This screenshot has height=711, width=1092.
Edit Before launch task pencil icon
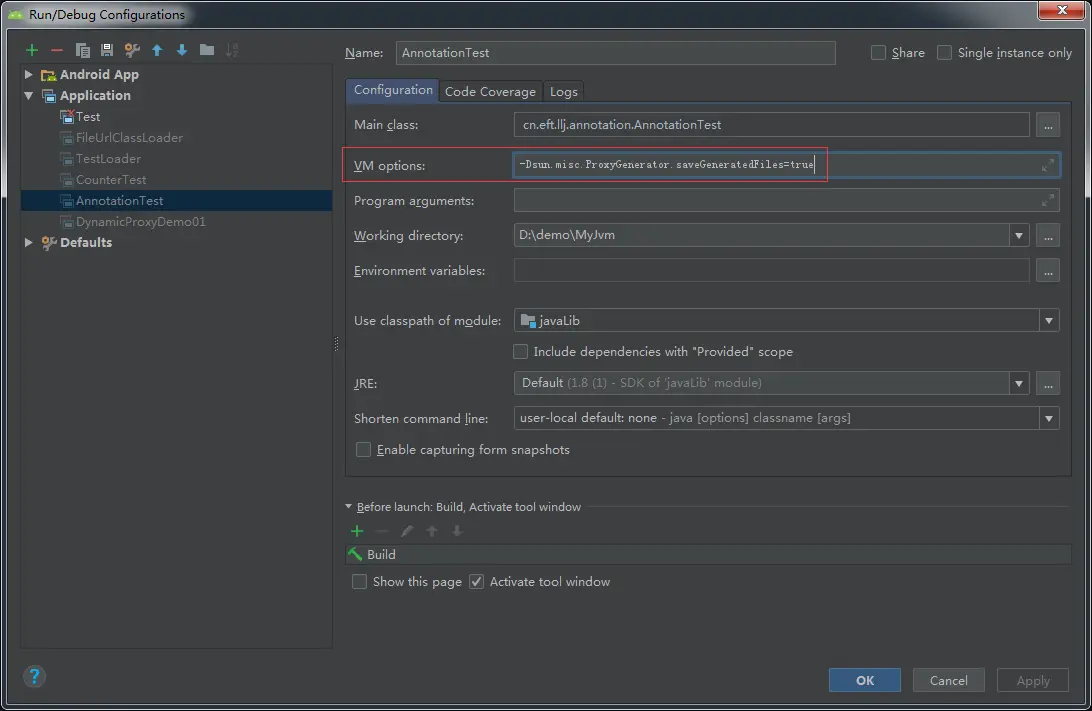tap(407, 531)
